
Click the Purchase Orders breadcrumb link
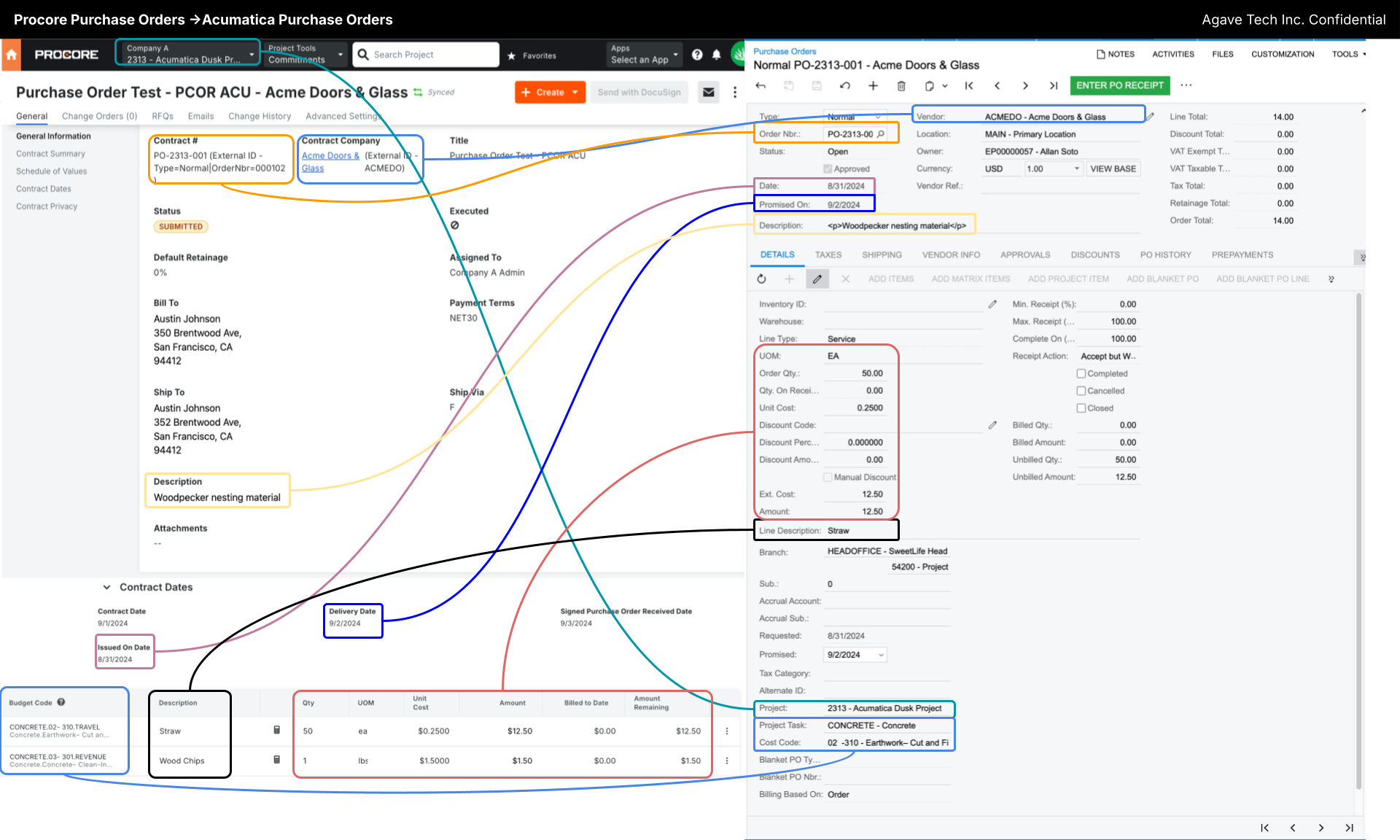click(785, 51)
